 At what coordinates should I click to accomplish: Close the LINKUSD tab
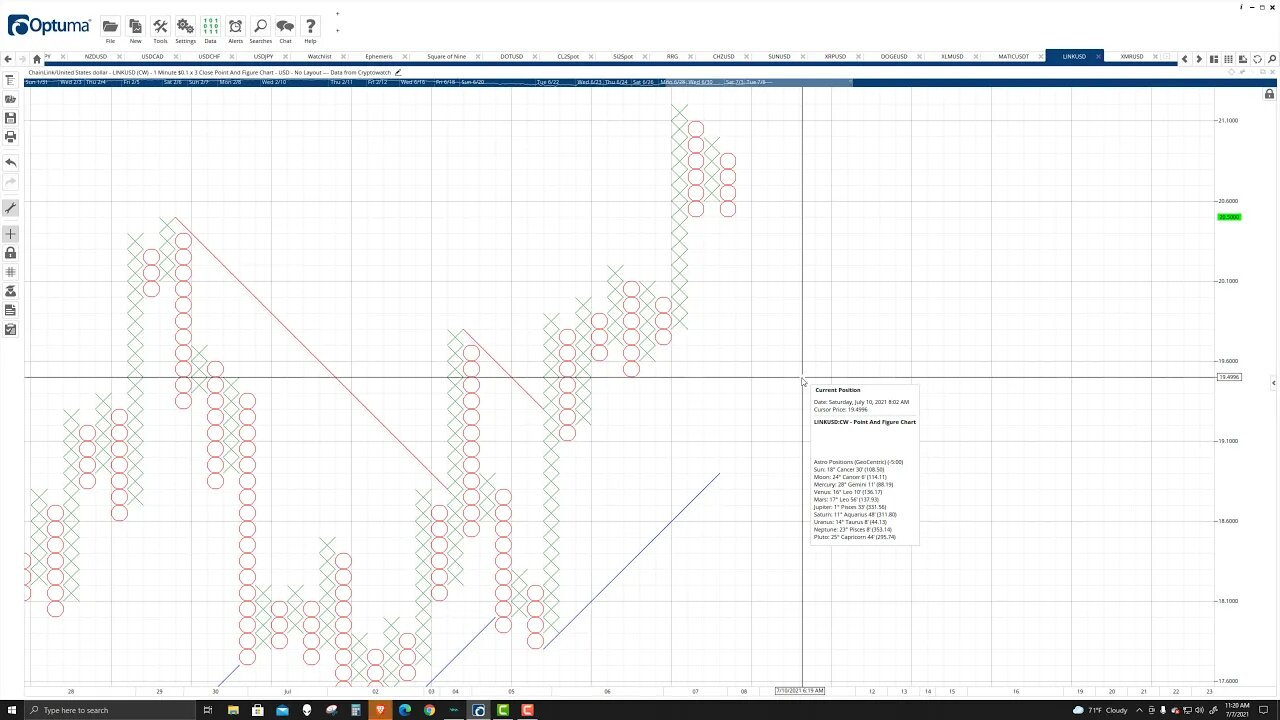click(1098, 57)
